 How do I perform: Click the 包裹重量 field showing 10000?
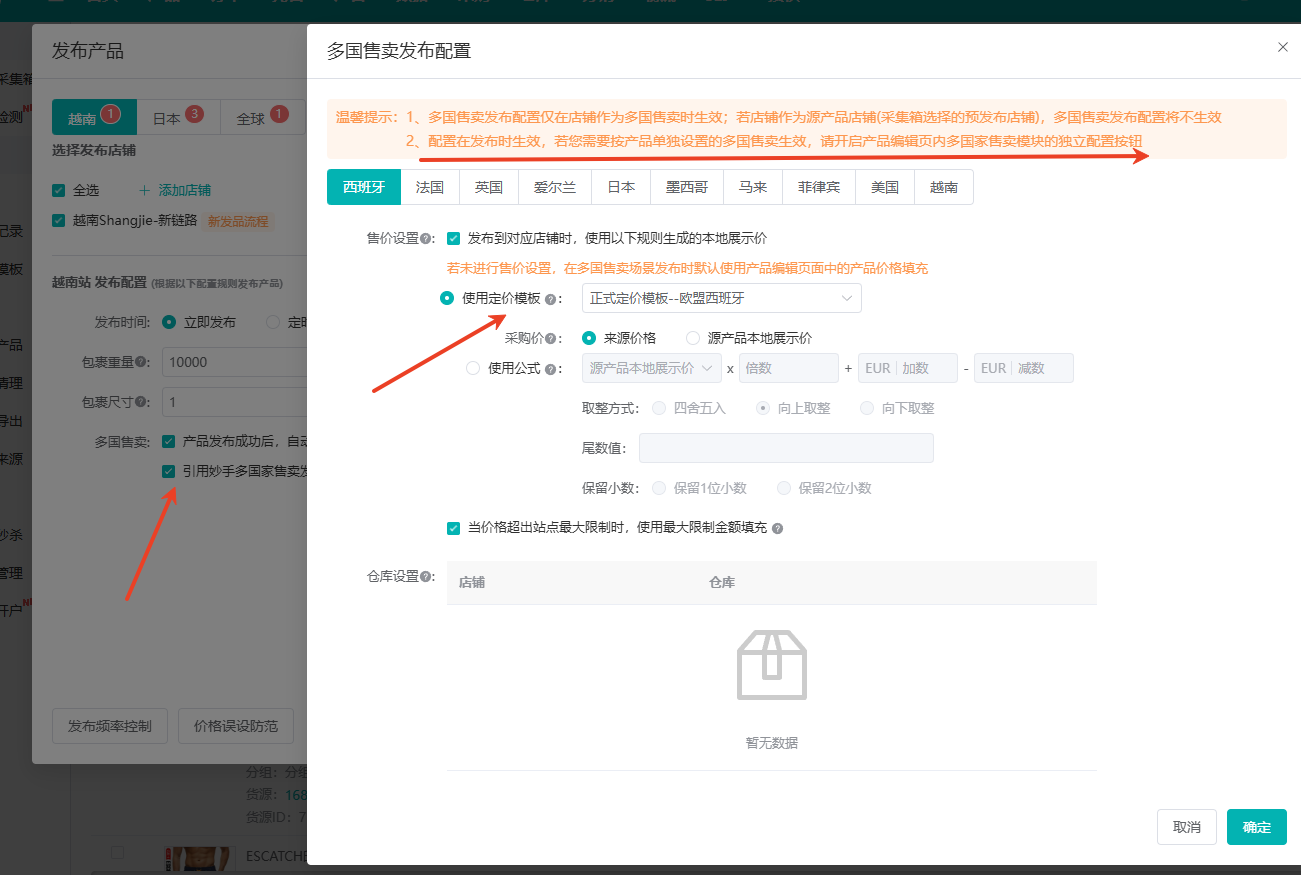(234, 362)
